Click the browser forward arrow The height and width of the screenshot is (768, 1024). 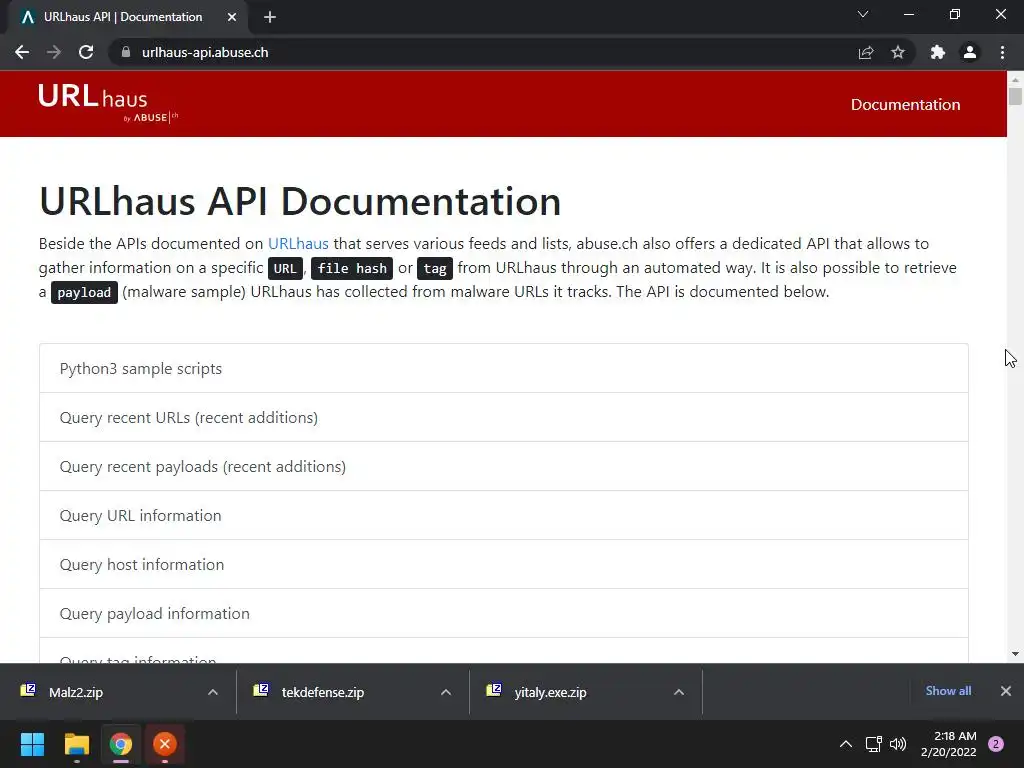click(54, 52)
